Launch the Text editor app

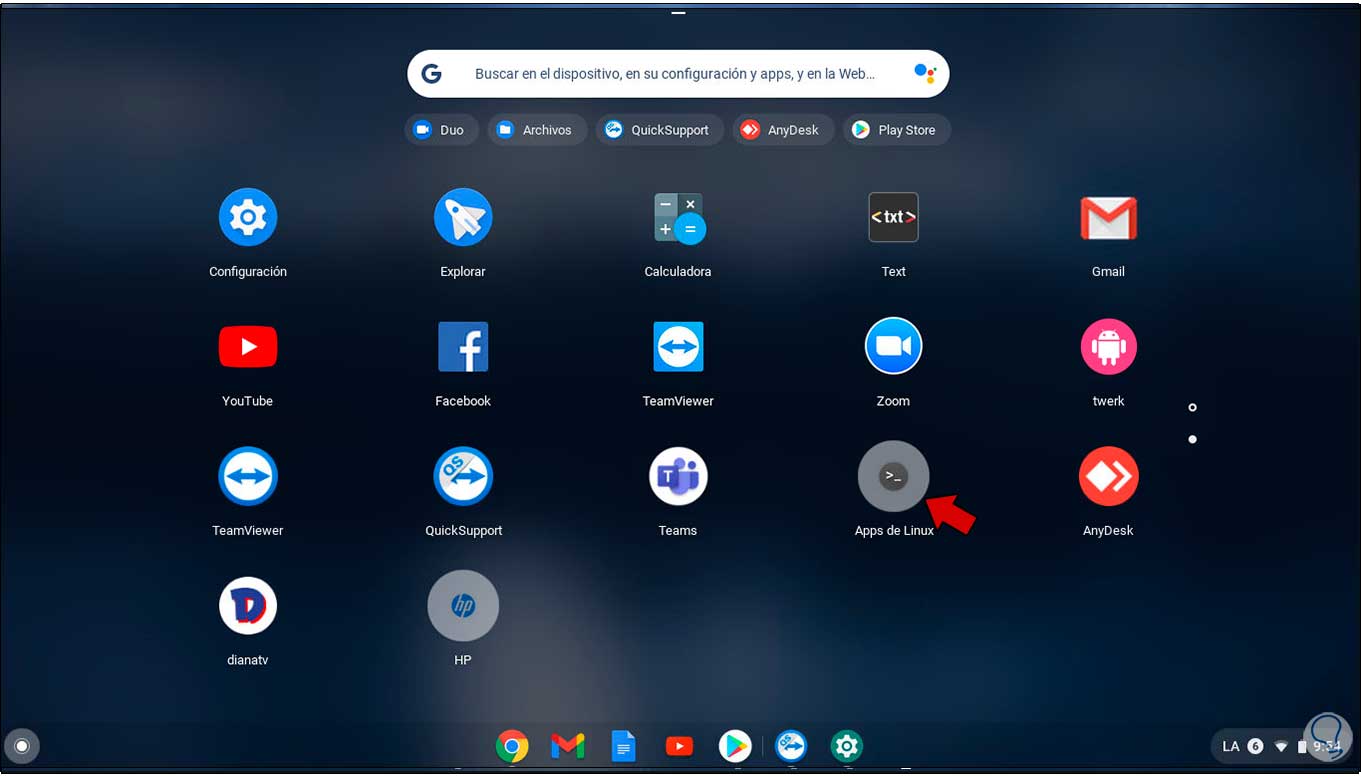(x=893, y=217)
